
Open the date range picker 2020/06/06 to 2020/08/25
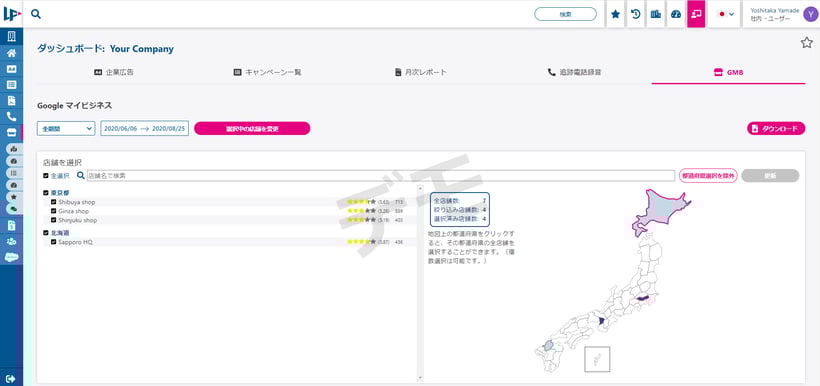point(144,129)
